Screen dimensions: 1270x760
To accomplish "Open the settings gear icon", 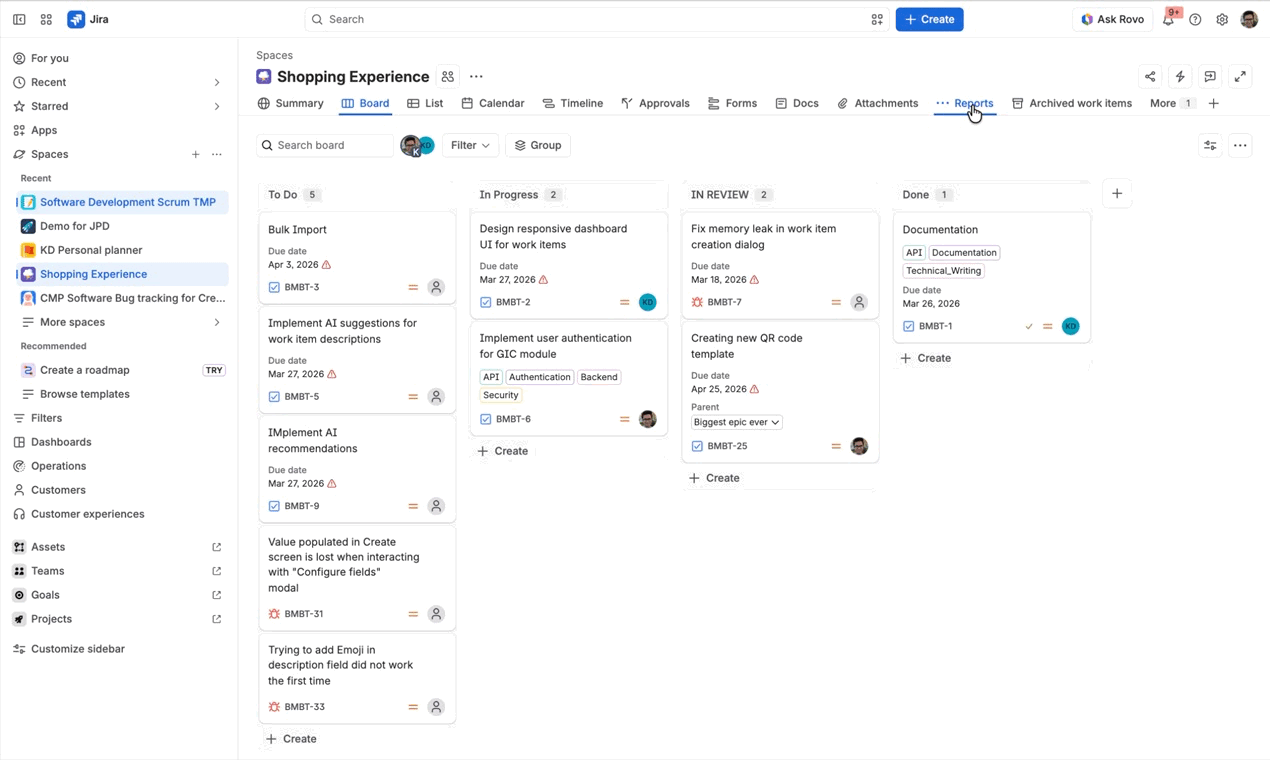I will point(1222,19).
